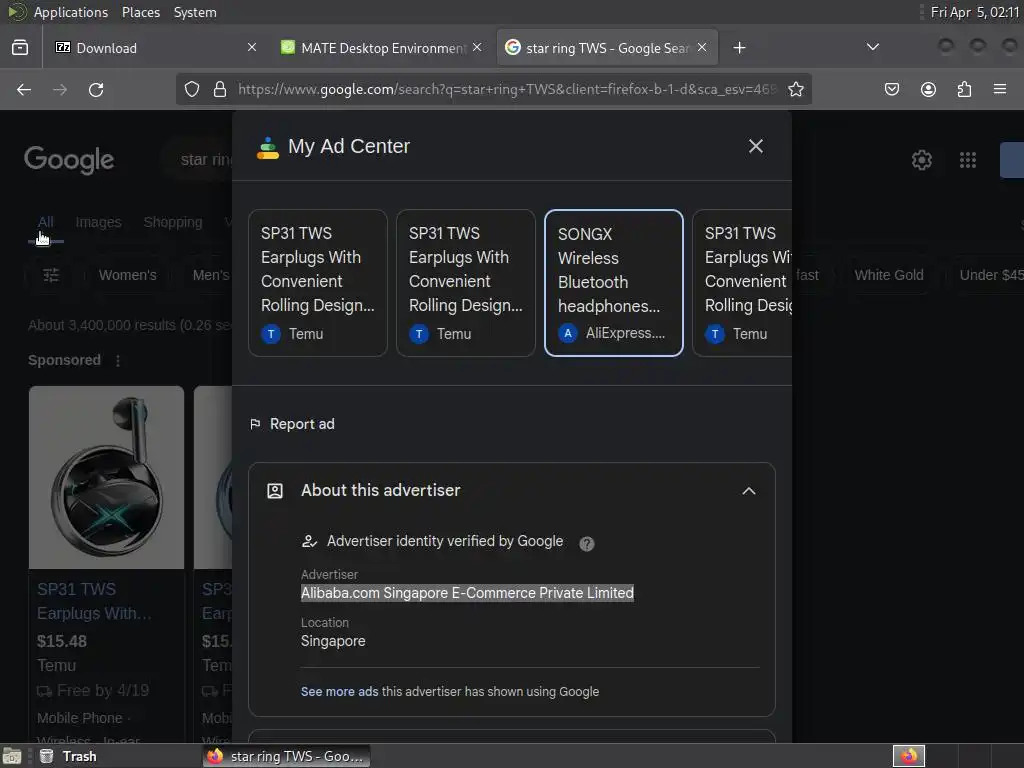Open the Firefox View icon
The image size is (1024, 768).
[20, 48]
